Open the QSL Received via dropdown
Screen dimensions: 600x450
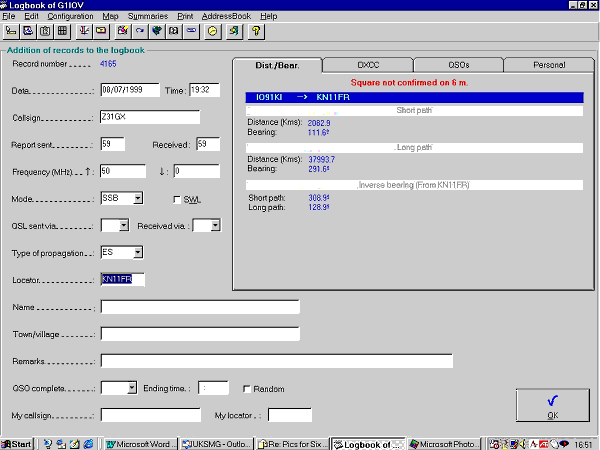pyautogui.click(x=215, y=225)
